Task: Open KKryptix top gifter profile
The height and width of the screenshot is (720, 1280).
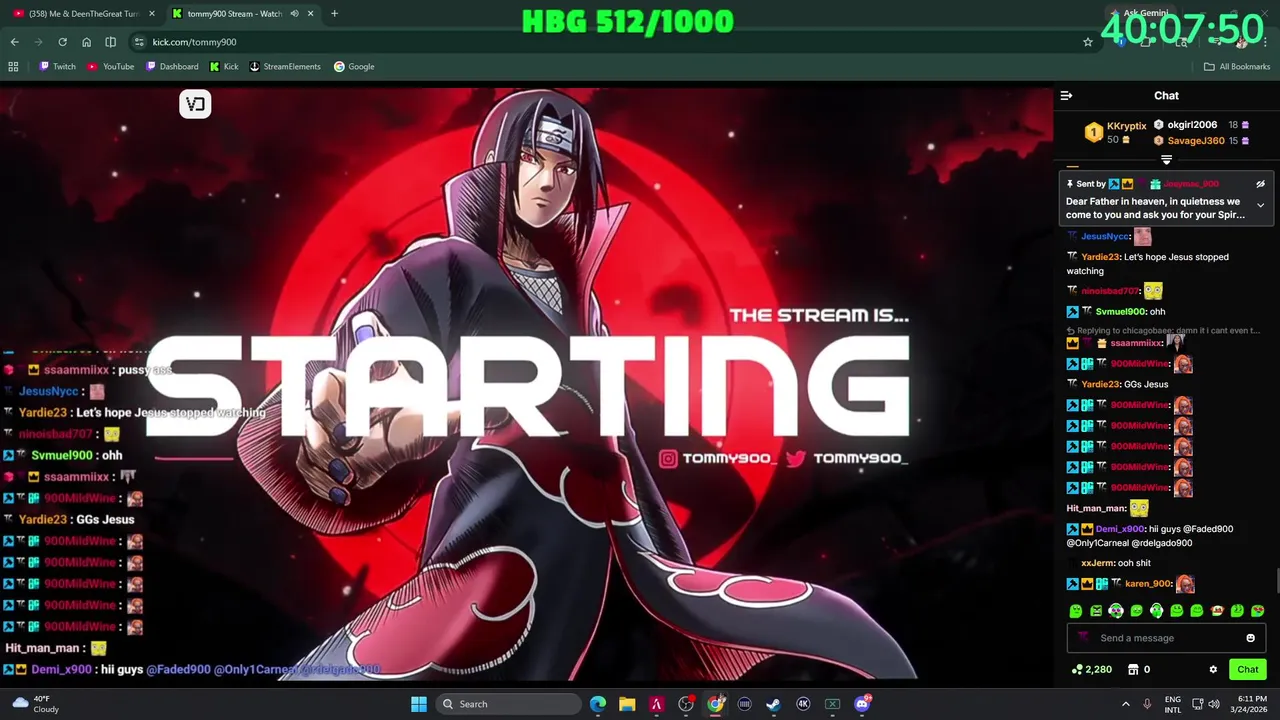Action: pyautogui.click(x=1127, y=126)
